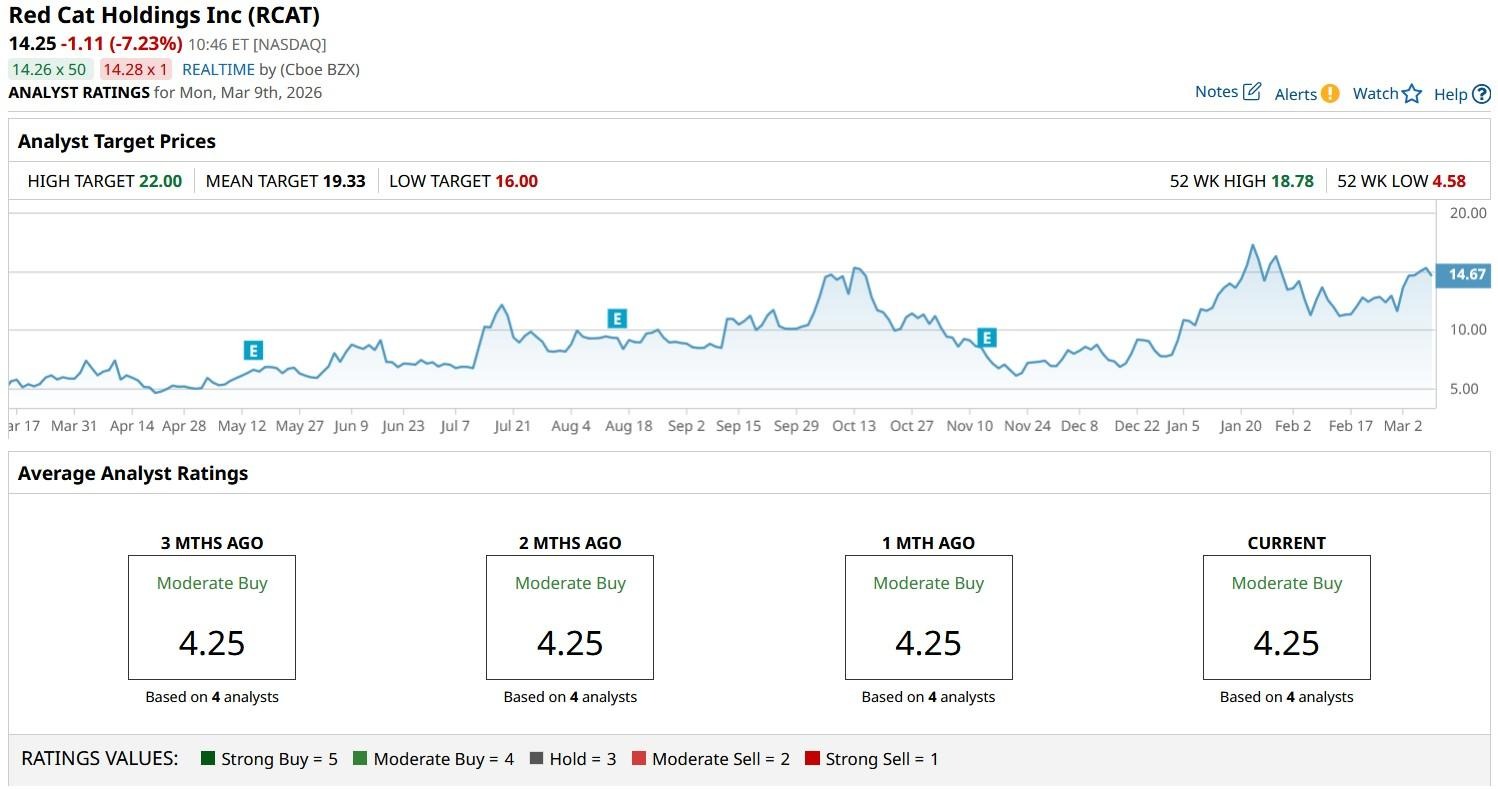1498x789 pixels.
Task: Select the earnings marker near May 12
Action: pyautogui.click(x=253, y=350)
